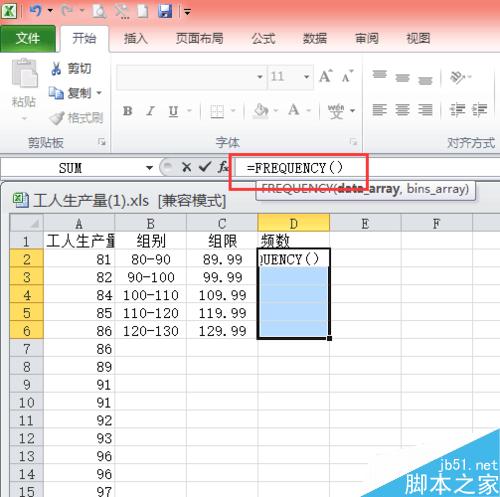
Task: Open the 剪贴板 dialog launcher
Action: pos(102,142)
